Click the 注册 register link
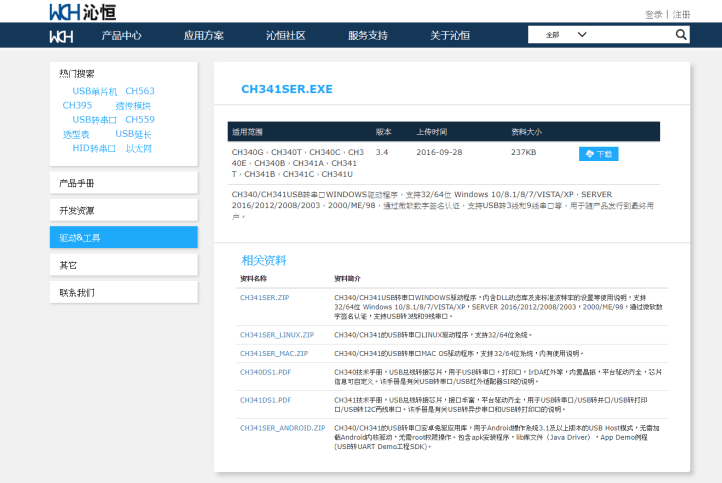This screenshot has width=722, height=483. pos(681,14)
